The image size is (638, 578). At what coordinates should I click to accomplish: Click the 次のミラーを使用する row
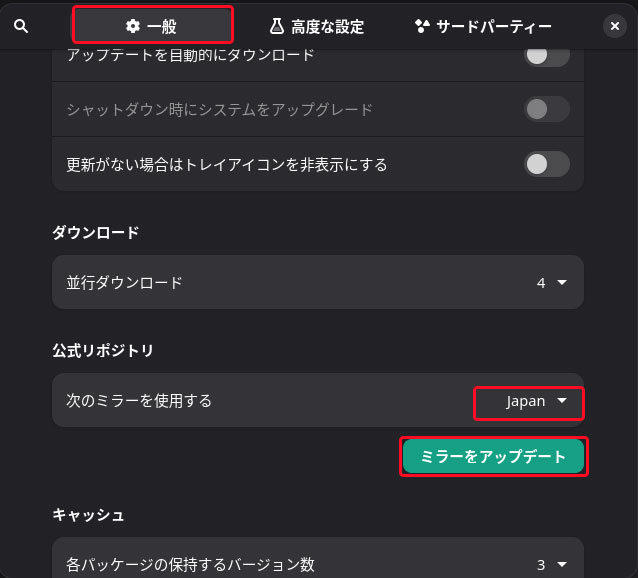pos(318,400)
